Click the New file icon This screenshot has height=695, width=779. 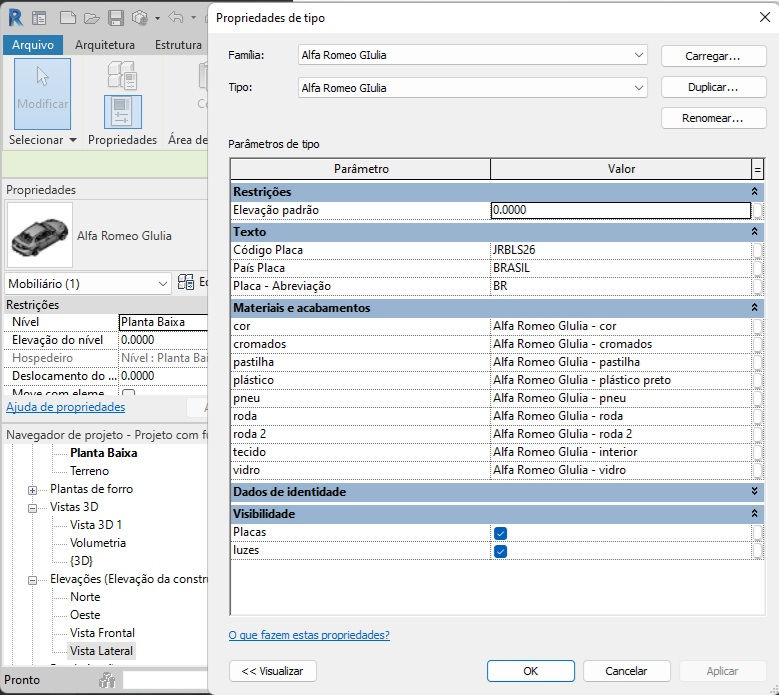tap(68, 18)
